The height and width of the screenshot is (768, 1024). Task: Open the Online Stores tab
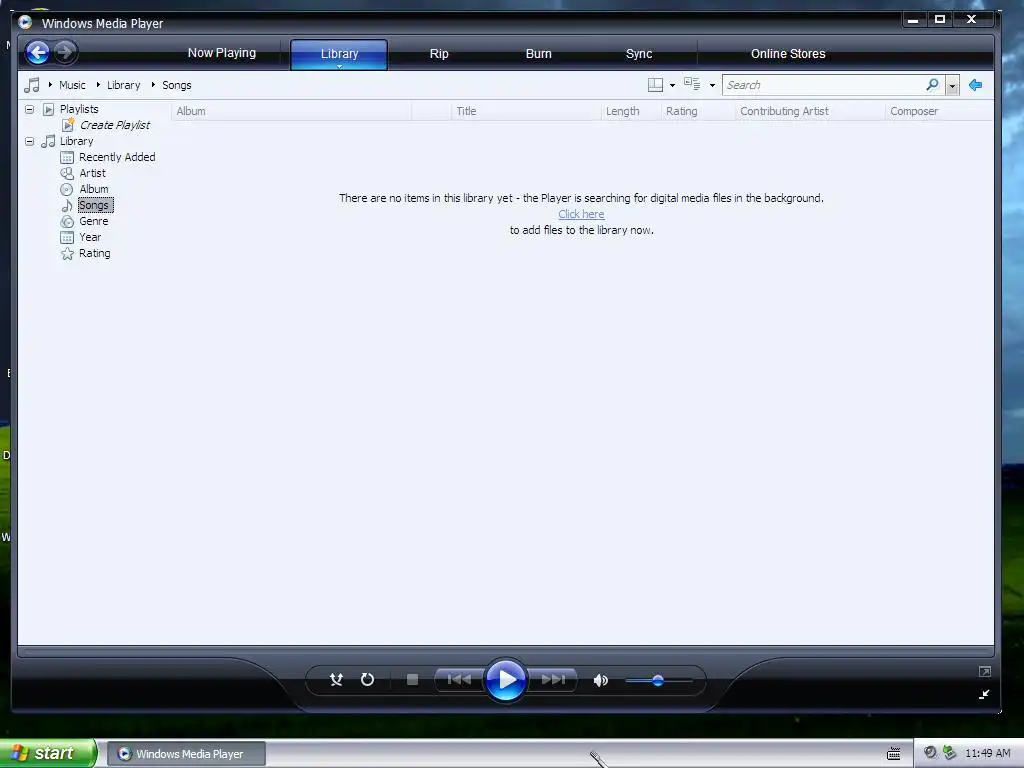tap(788, 54)
